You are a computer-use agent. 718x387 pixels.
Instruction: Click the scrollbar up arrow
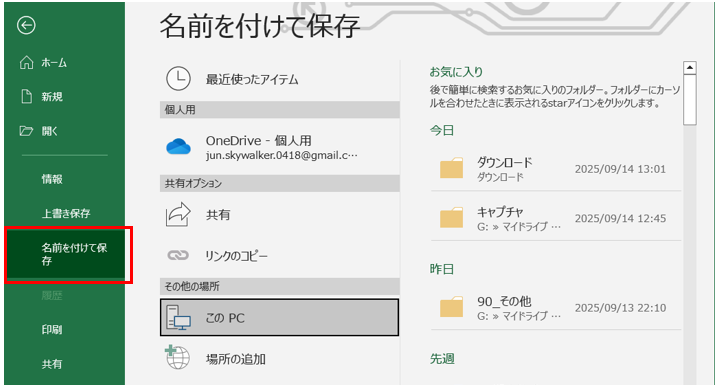point(690,68)
